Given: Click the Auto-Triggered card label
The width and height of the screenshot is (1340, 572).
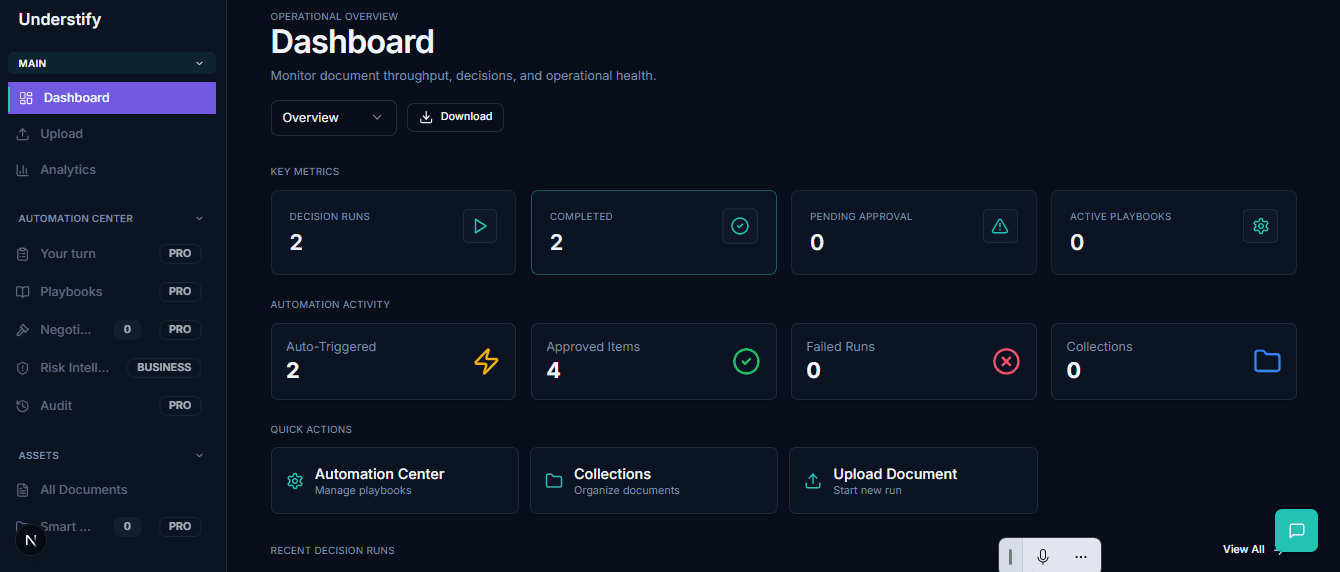Looking at the screenshot, I should click(x=331, y=347).
